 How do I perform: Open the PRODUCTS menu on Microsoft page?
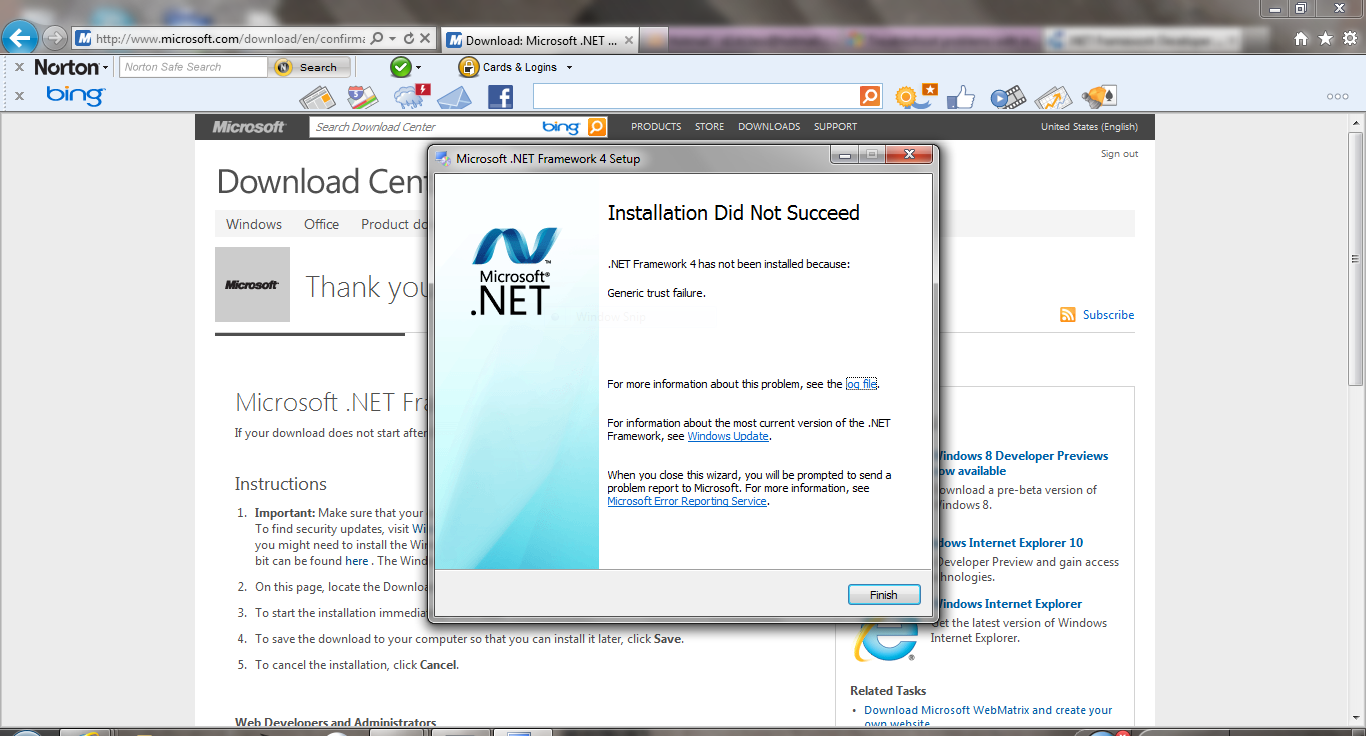pos(656,127)
